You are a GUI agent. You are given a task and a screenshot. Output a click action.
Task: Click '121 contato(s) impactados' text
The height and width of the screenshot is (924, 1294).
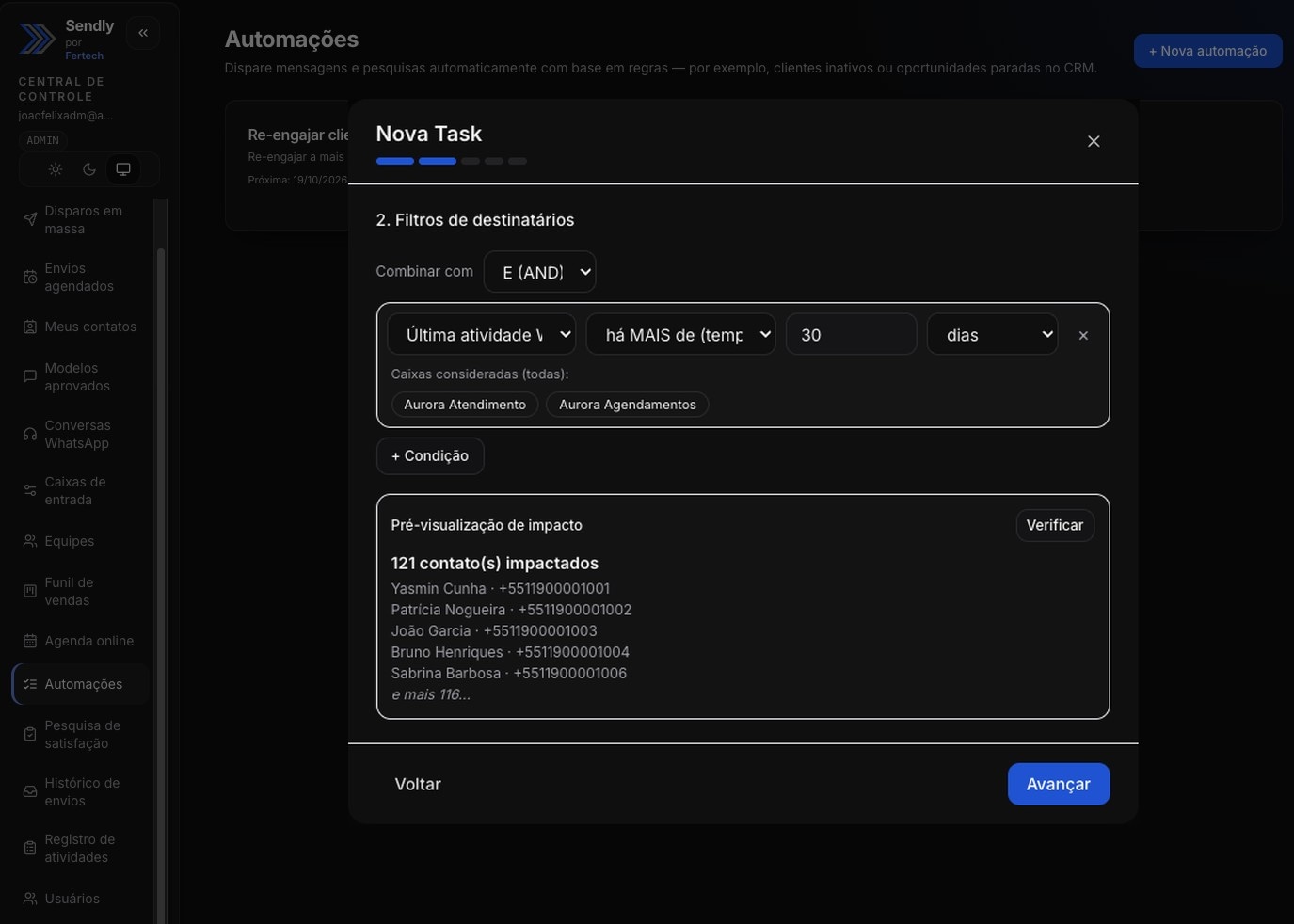click(495, 563)
